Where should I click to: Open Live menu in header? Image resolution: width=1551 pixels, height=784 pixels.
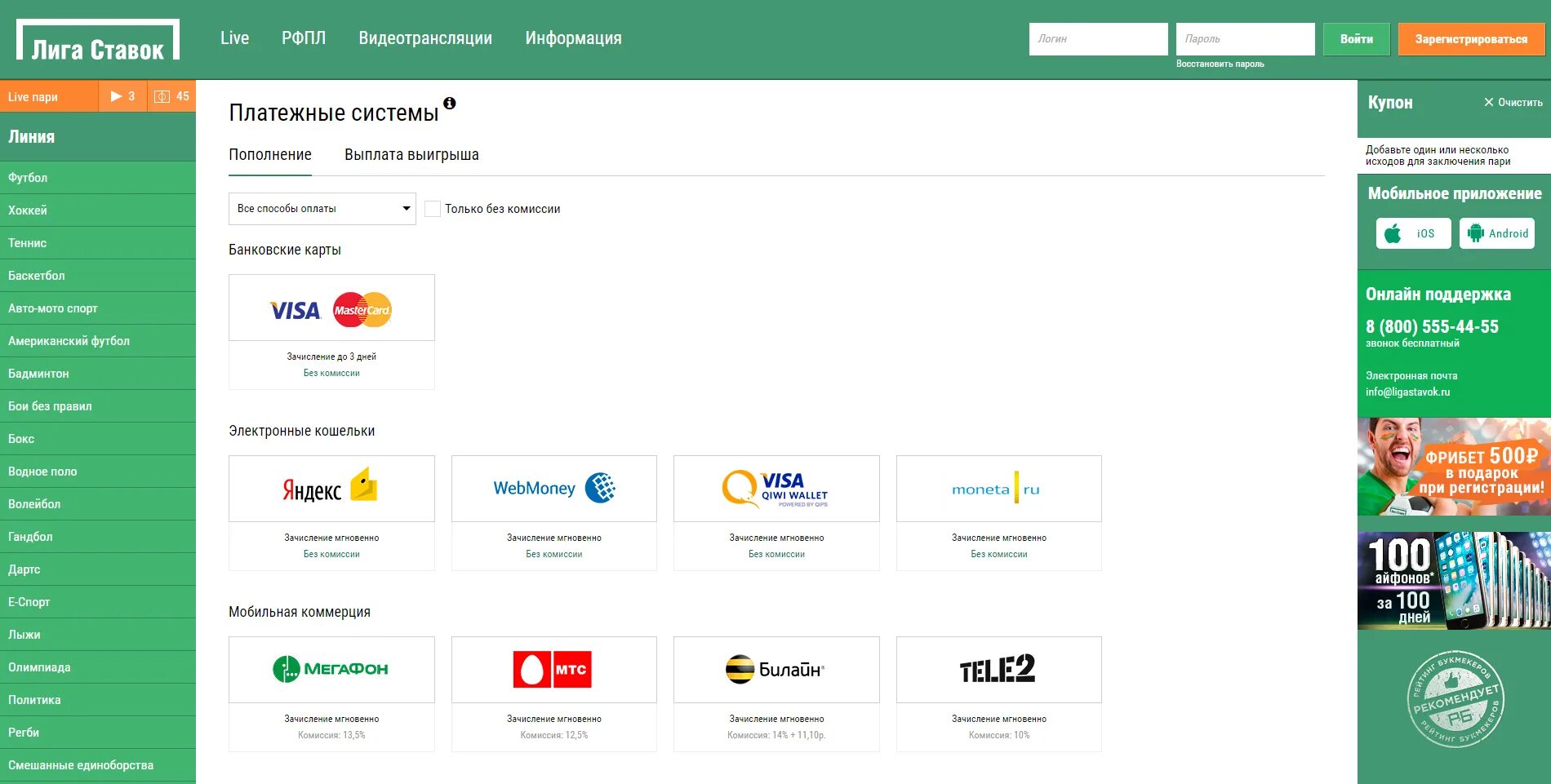(234, 38)
